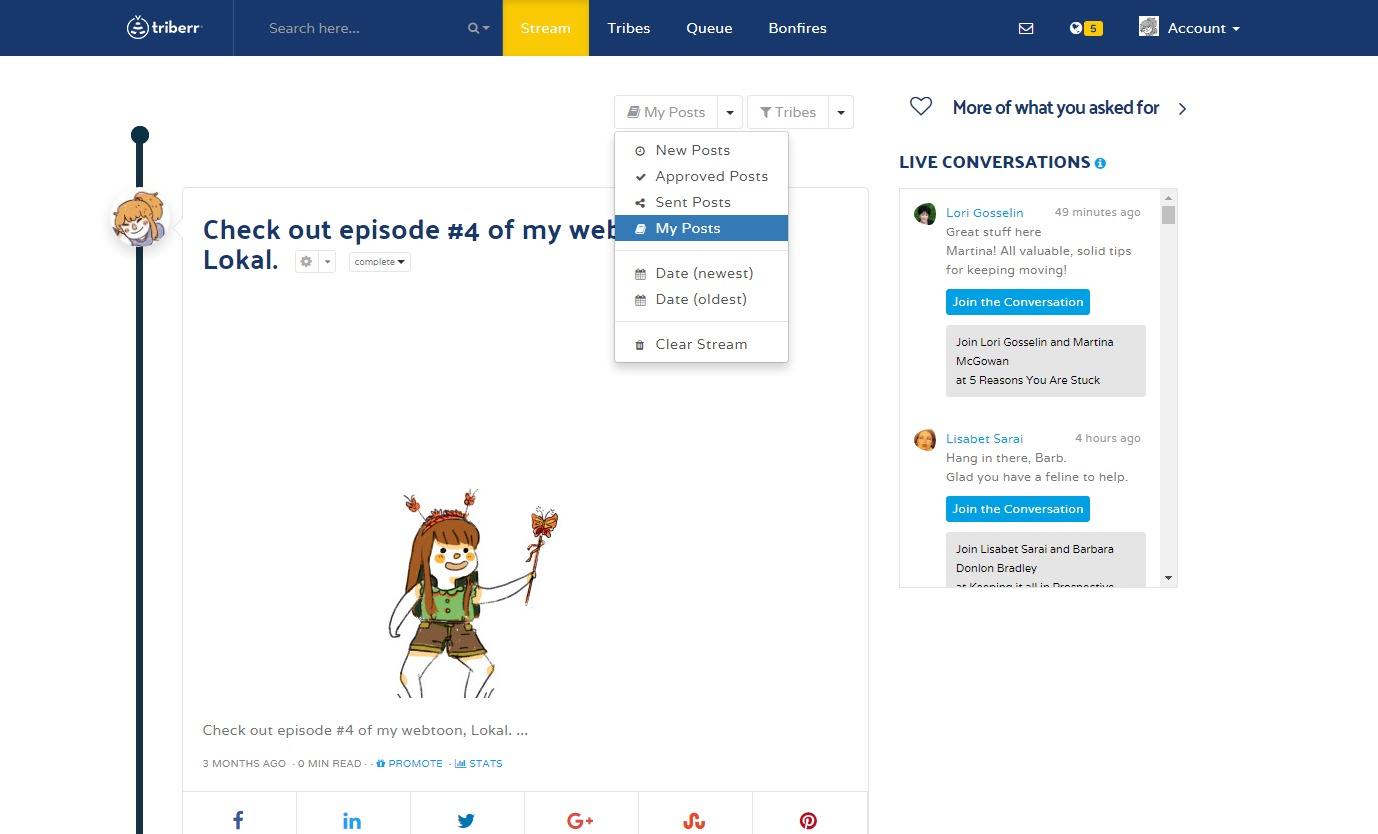Join the conversation with Lori Gosselin

click(1017, 302)
